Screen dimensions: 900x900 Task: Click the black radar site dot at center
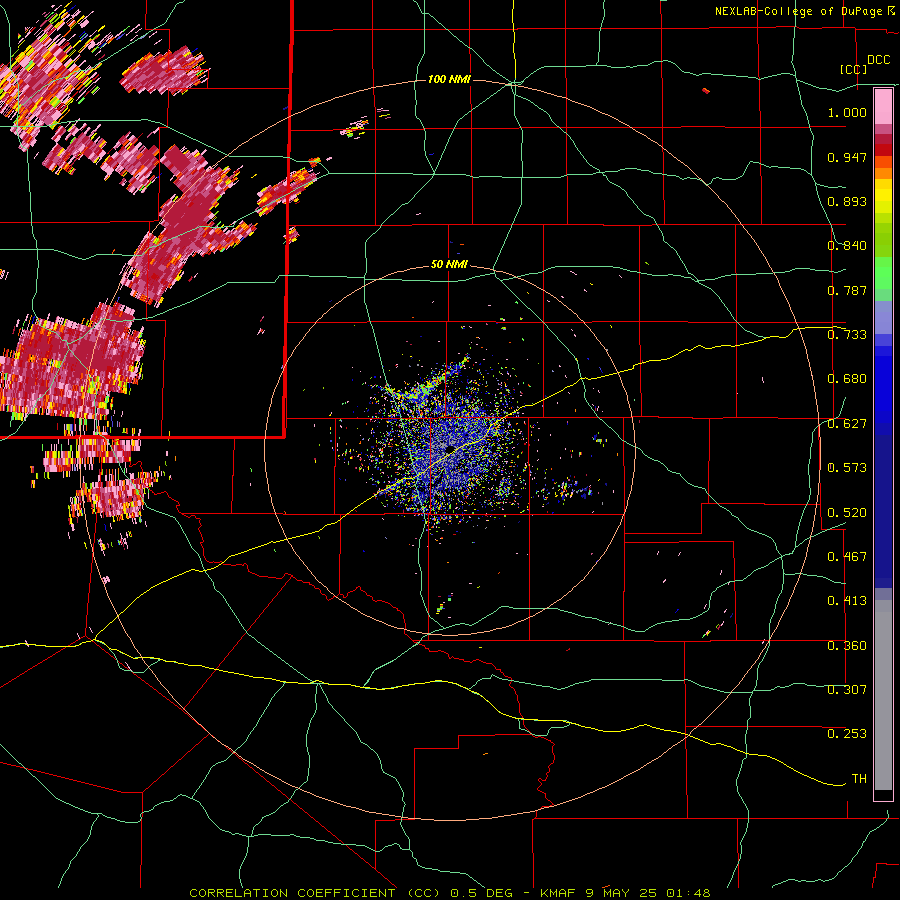pos(450,449)
